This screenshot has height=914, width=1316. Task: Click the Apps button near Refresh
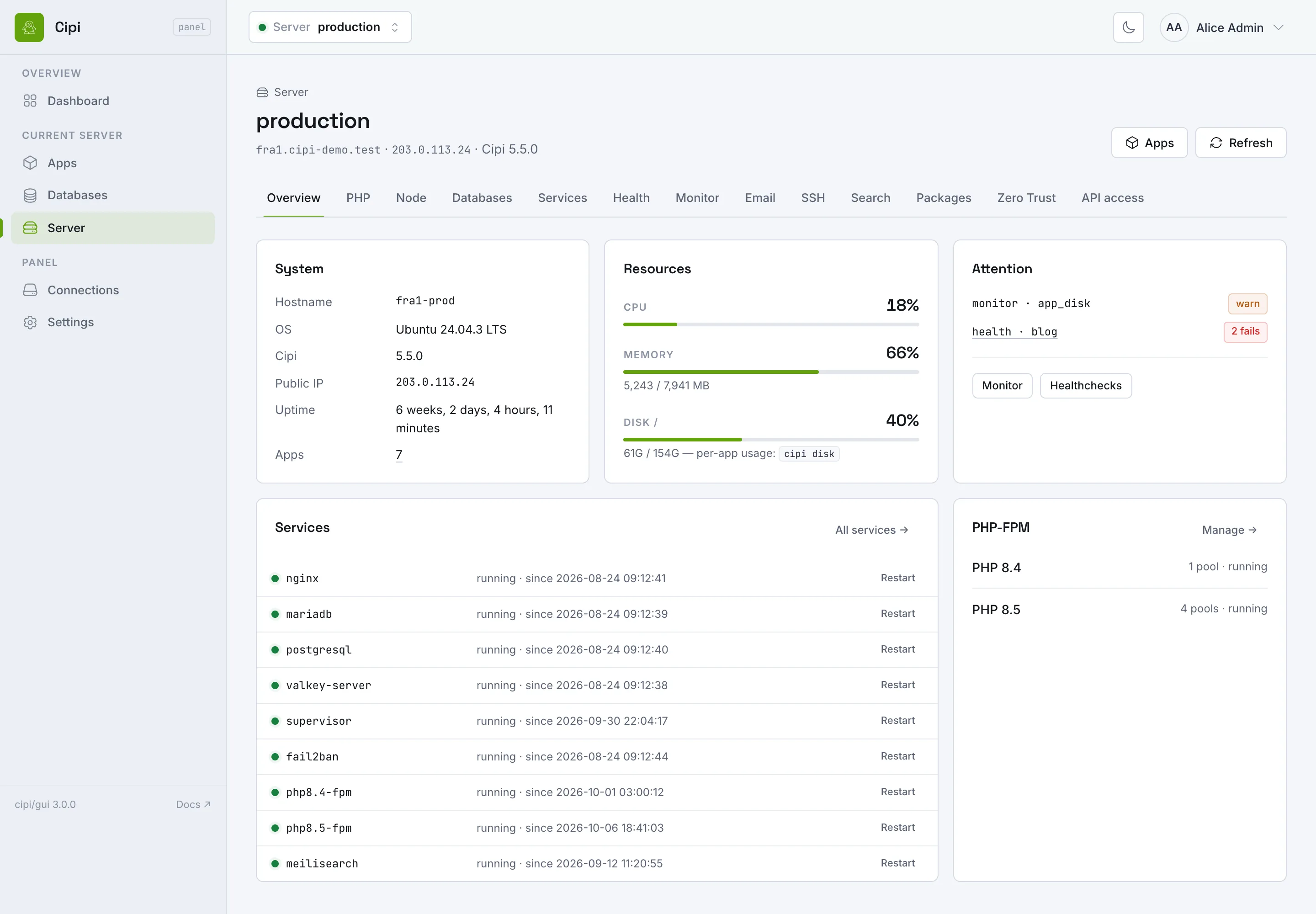[1149, 143]
